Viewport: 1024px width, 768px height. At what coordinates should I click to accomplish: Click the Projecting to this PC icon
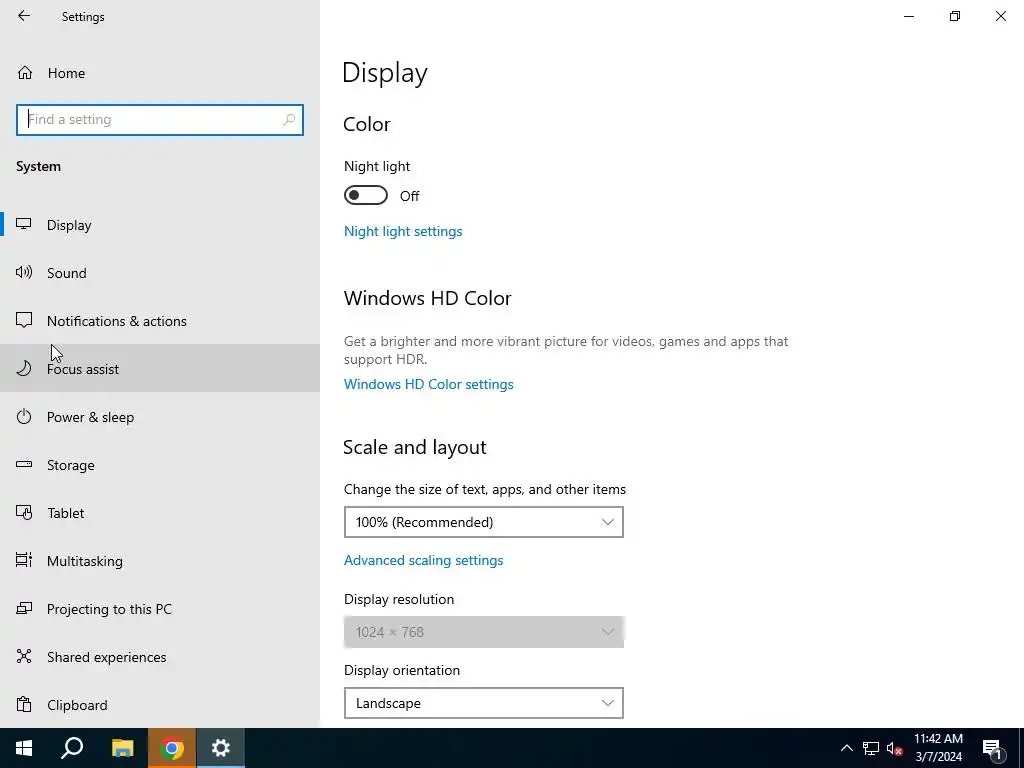pyautogui.click(x=24, y=609)
